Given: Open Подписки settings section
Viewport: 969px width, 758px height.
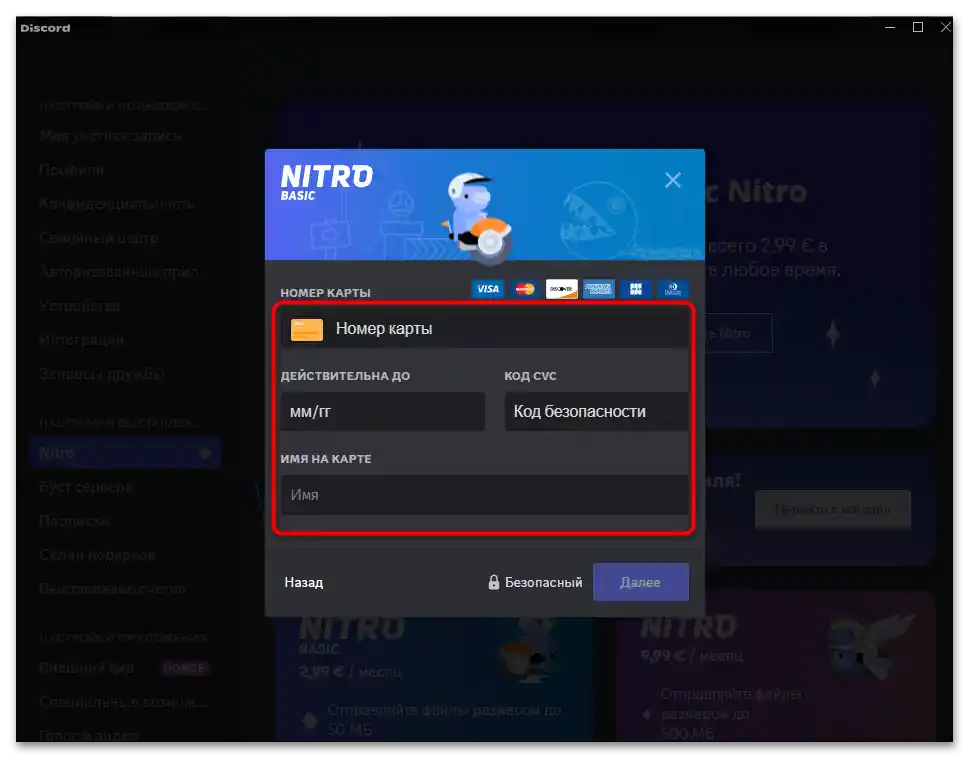Looking at the screenshot, I should (74, 521).
